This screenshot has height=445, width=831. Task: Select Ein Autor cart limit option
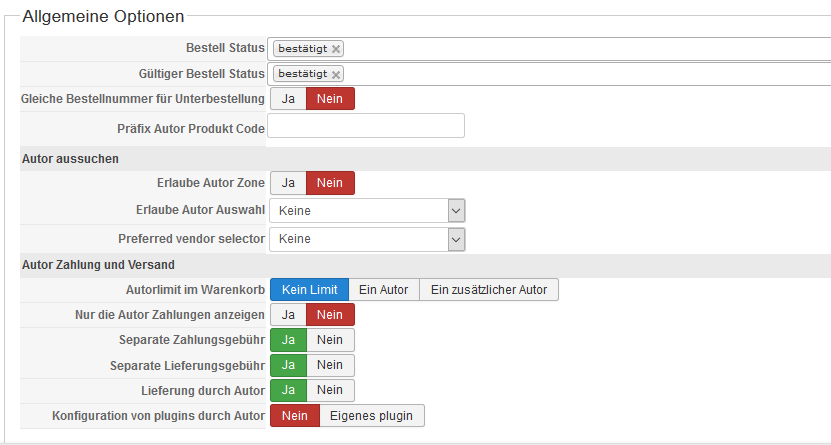click(384, 290)
